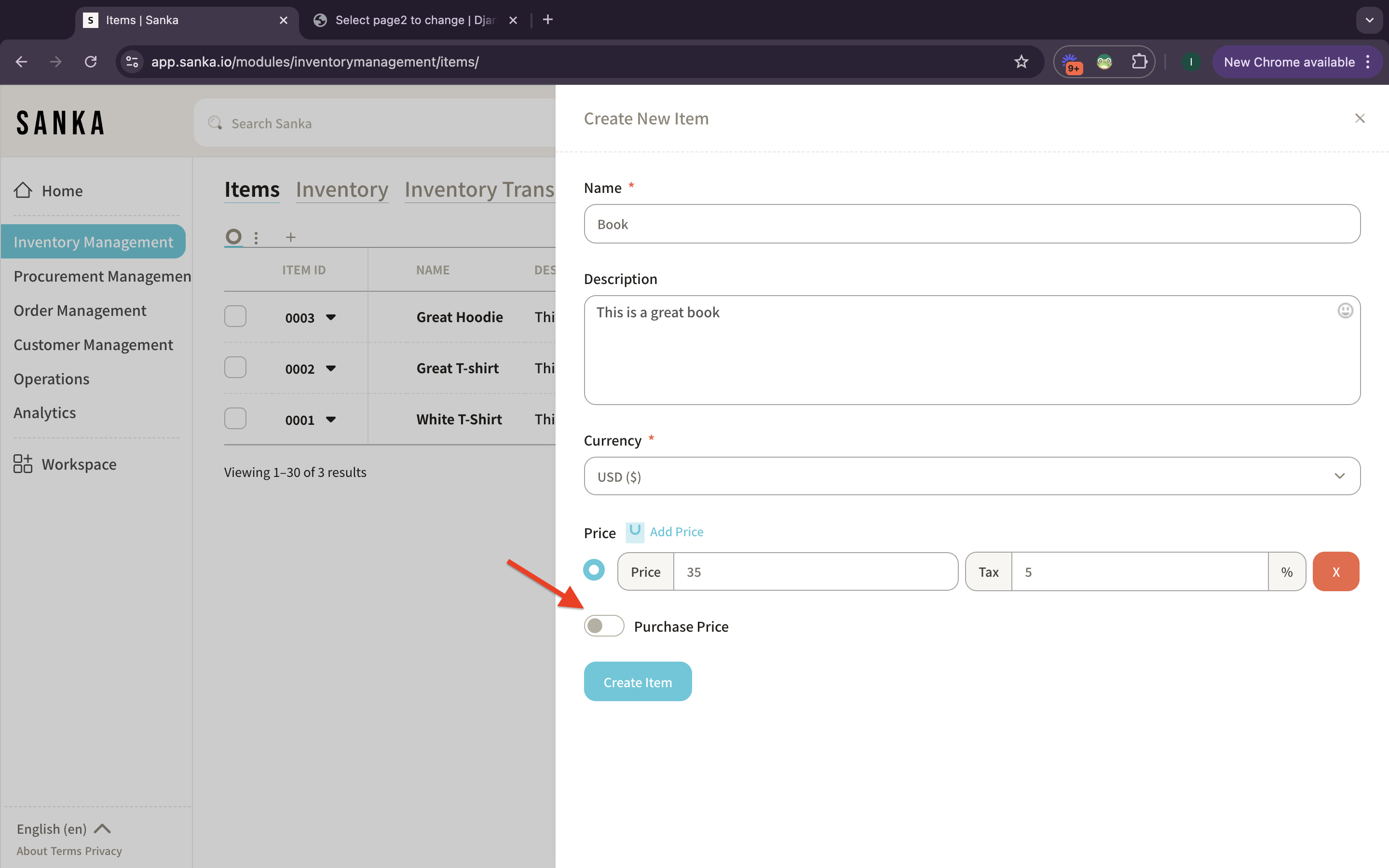Check the Great Hoodie row checkbox
The width and height of the screenshot is (1389, 868).
pos(235,316)
